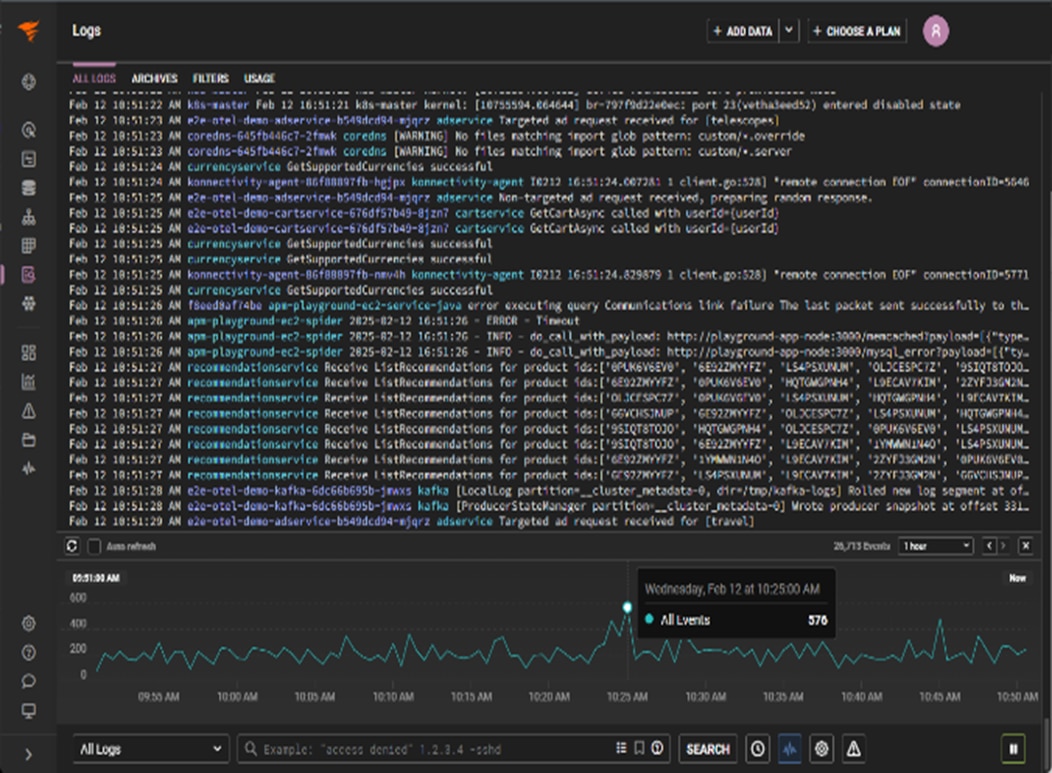Switch to the Archives tab

pyautogui.click(x=154, y=78)
